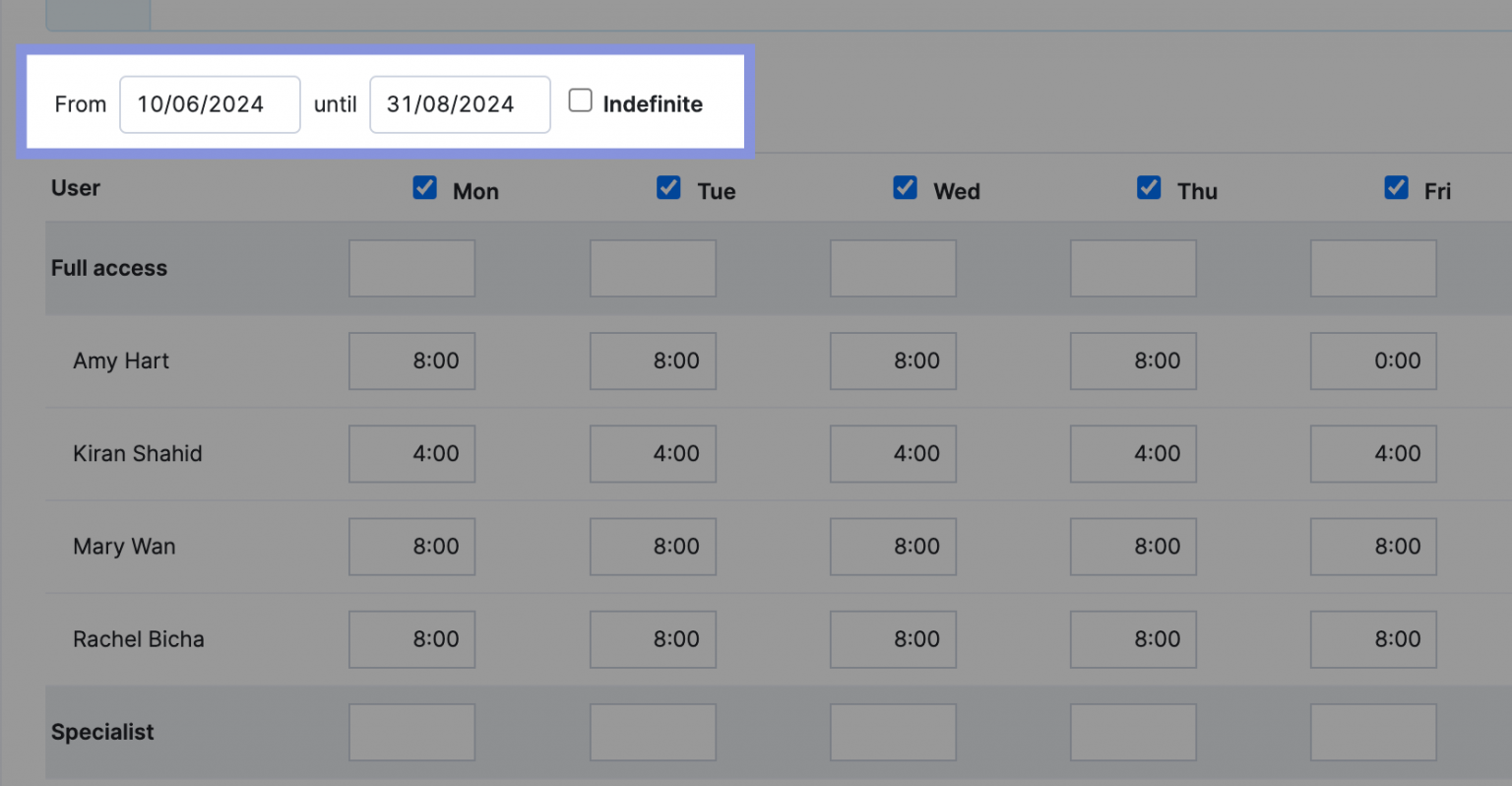Open the until date field showing 31/08/2024

[x=460, y=103]
